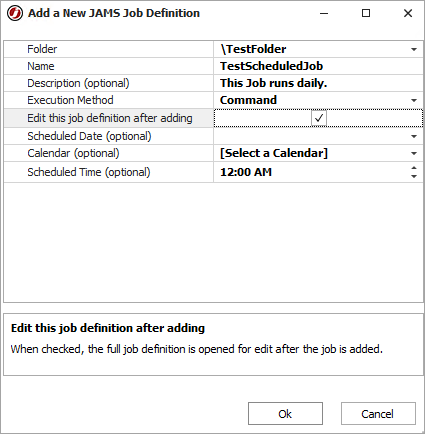Expand the Calendar selection dropdown
Image resolution: width=425 pixels, height=434 pixels.
point(414,153)
